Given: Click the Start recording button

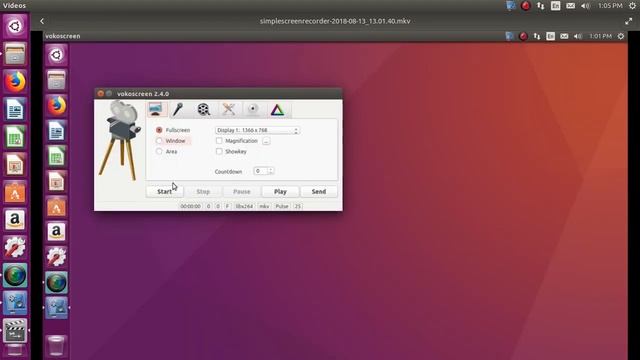Looking at the screenshot, I should (x=165, y=191).
